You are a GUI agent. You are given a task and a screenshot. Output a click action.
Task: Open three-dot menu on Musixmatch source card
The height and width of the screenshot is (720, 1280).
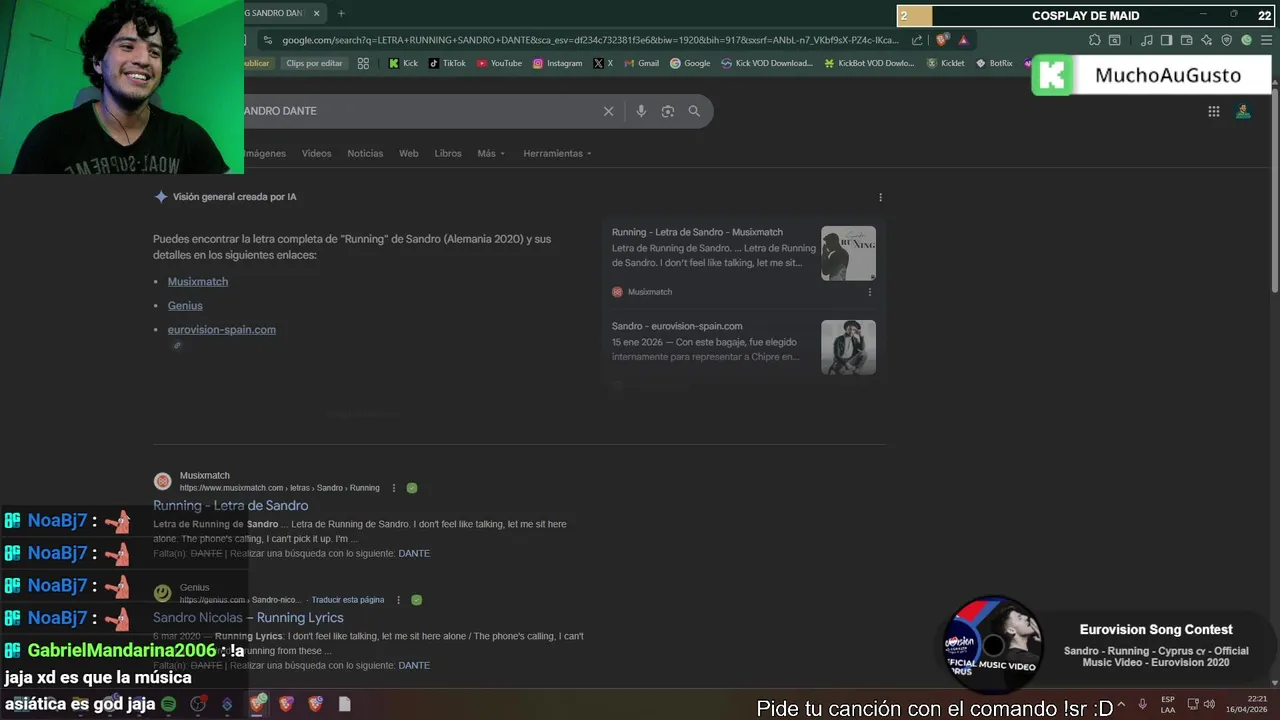[x=869, y=292]
